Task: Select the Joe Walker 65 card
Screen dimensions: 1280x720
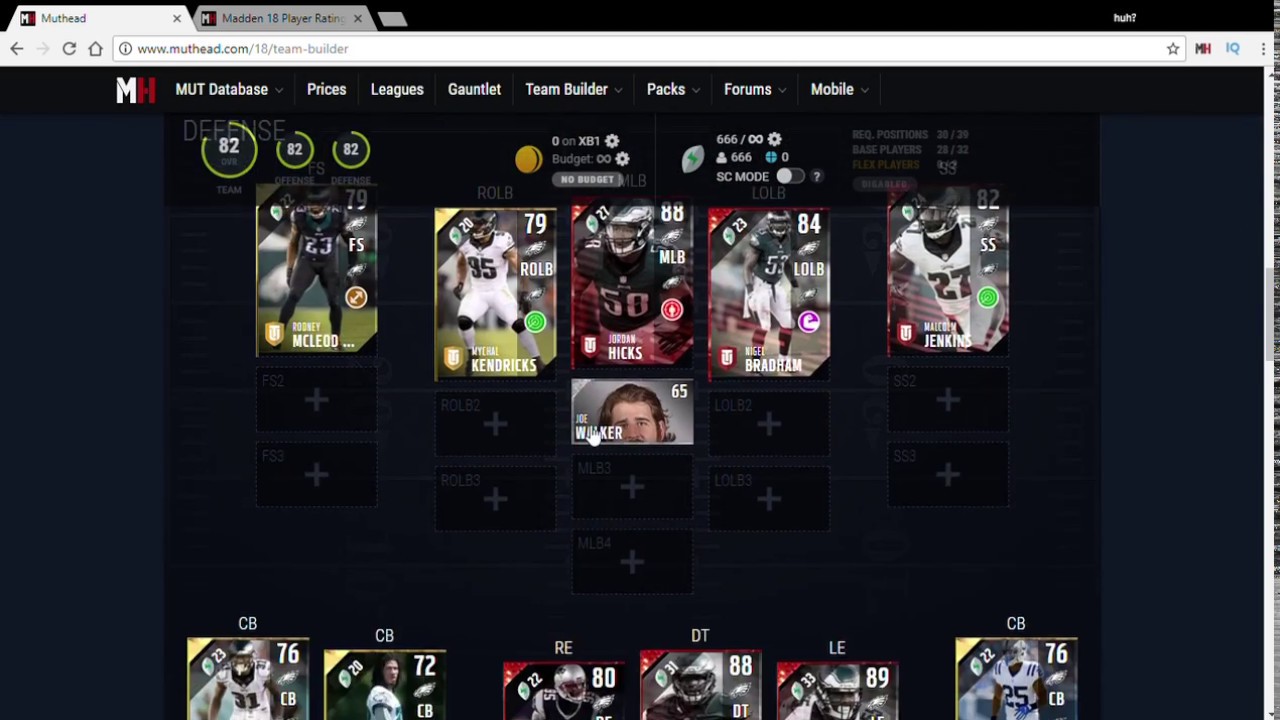Action: (631, 412)
